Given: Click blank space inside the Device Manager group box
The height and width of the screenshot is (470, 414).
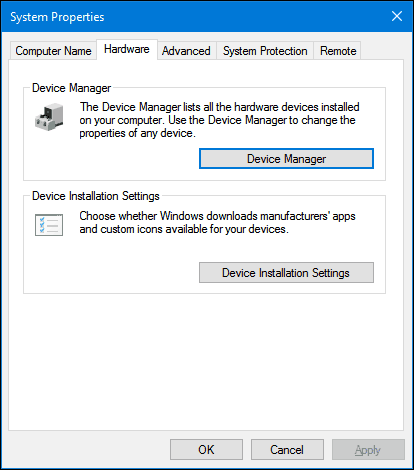Looking at the screenshot, I should click(110, 160).
